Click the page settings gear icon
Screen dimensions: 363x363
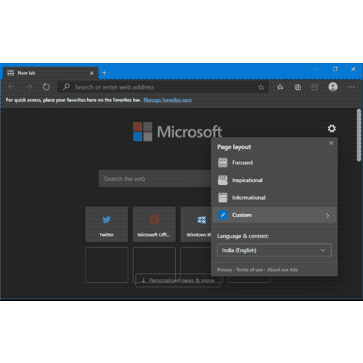pos(331,128)
